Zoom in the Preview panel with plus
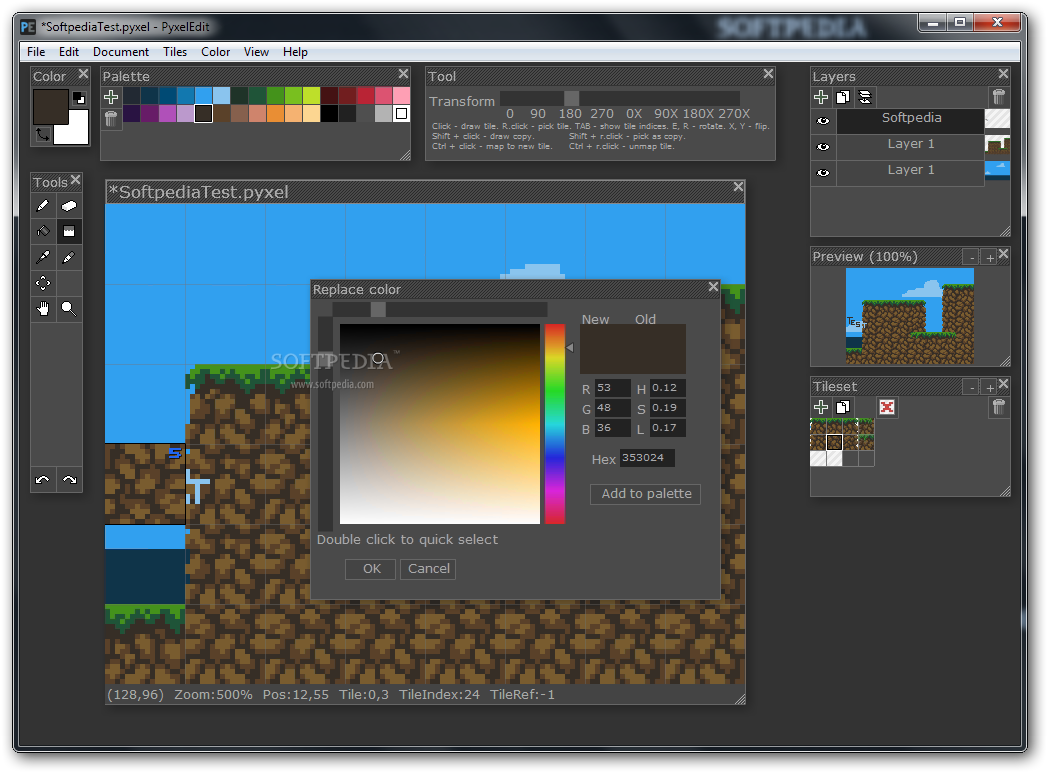Screen dimensions: 1048x773 click(x=990, y=257)
